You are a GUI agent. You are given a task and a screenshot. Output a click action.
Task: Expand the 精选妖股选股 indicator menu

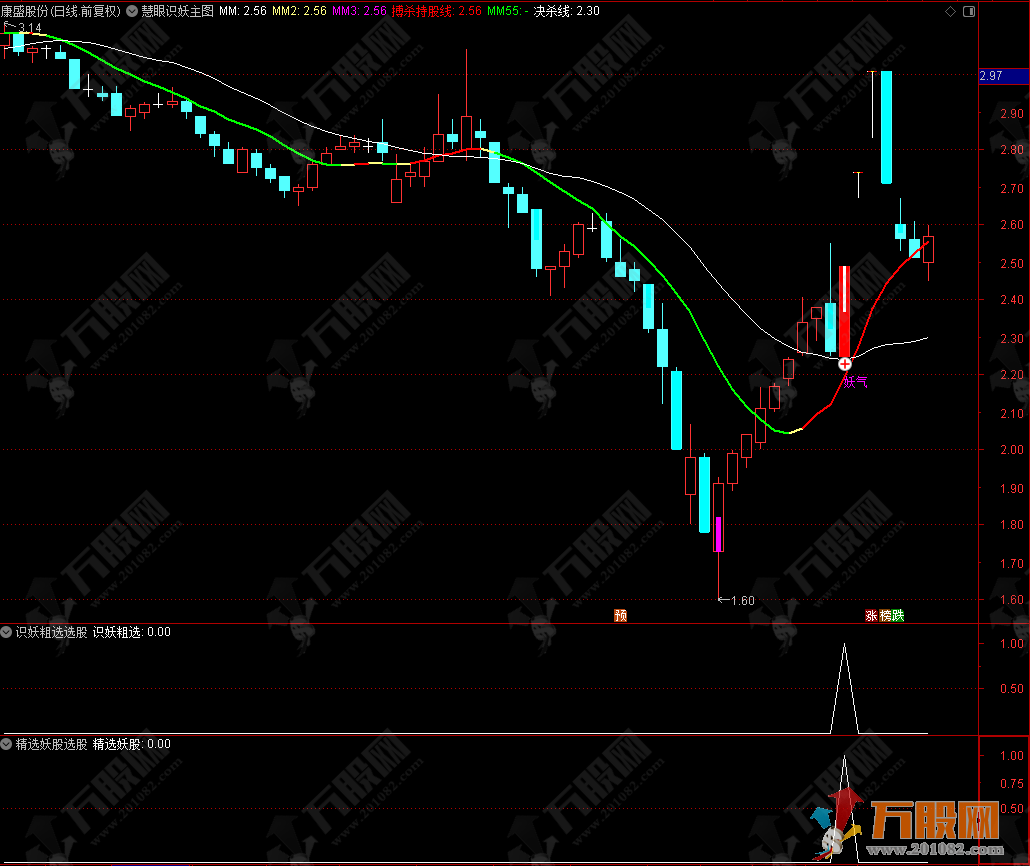7,744
